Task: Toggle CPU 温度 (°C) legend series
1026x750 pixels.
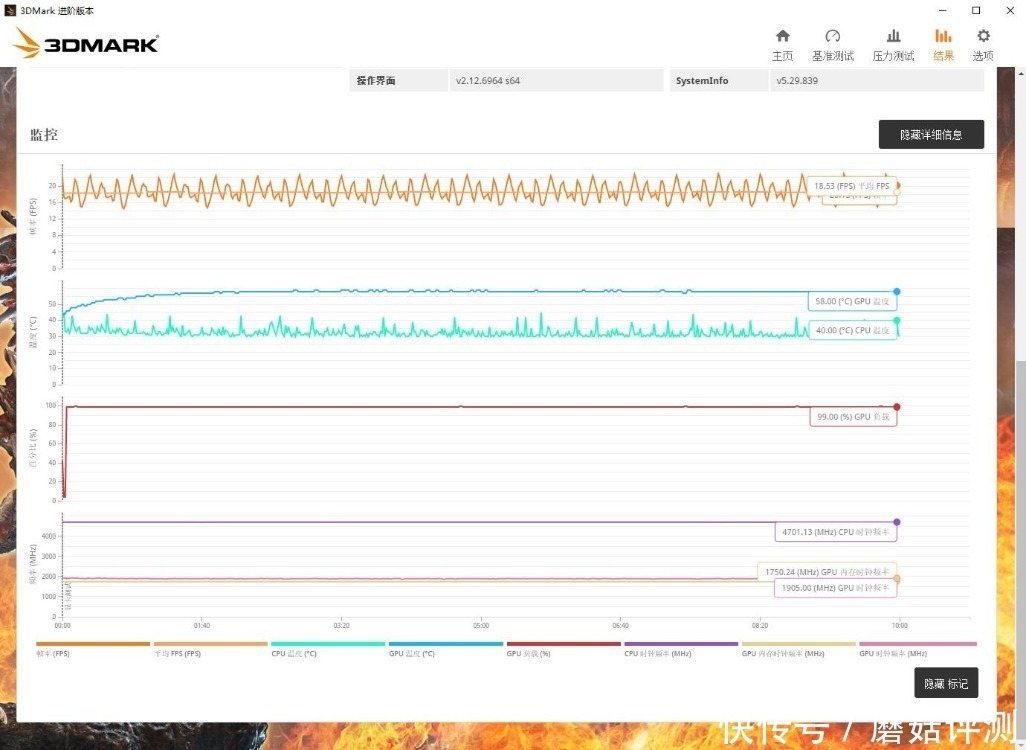Action: coord(294,652)
